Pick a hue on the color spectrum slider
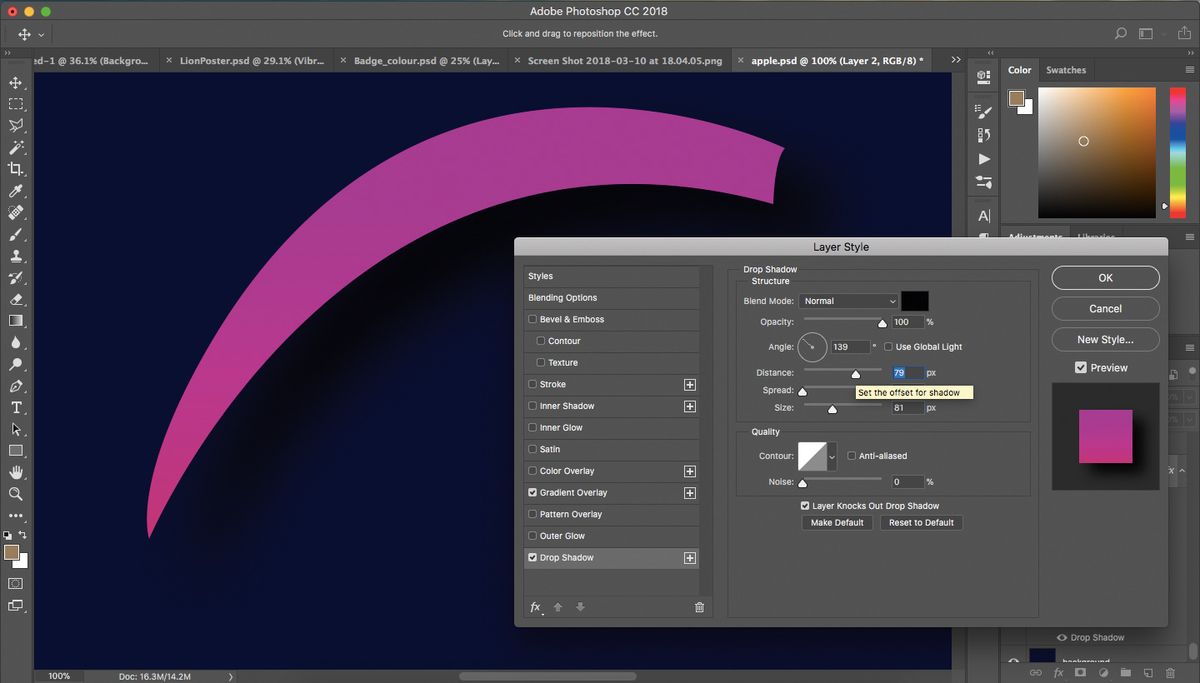This screenshot has width=1200, height=683. 1176,150
